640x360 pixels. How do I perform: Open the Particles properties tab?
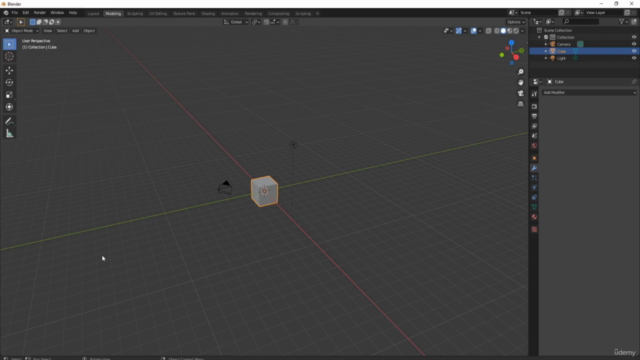coord(534,178)
